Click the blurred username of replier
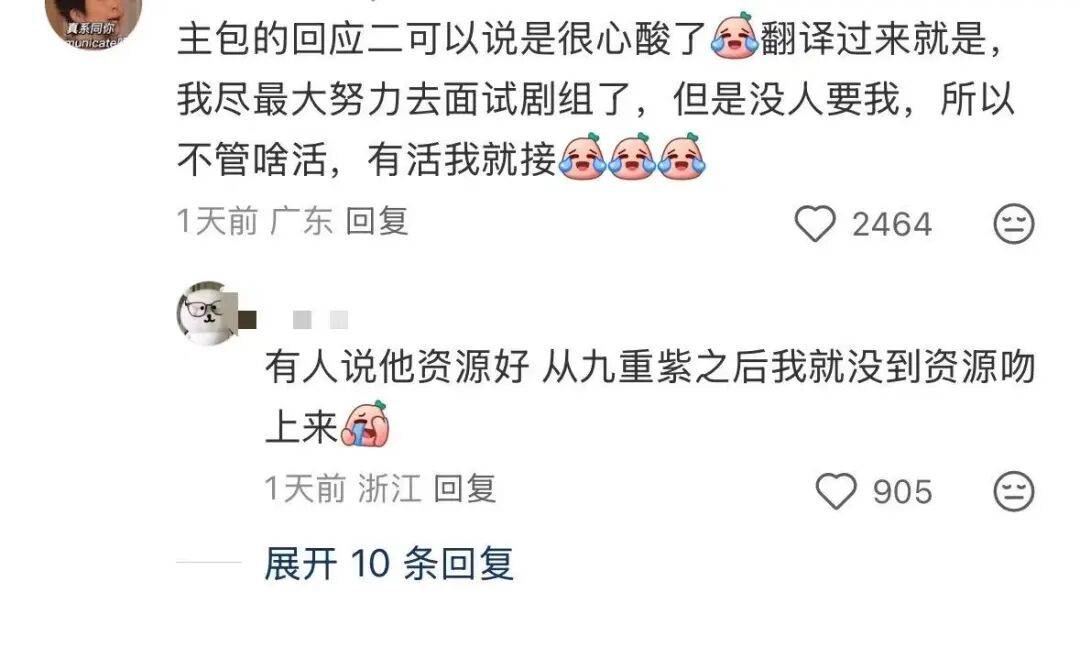Viewport: 1080px width, 658px height. [x=320, y=320]
